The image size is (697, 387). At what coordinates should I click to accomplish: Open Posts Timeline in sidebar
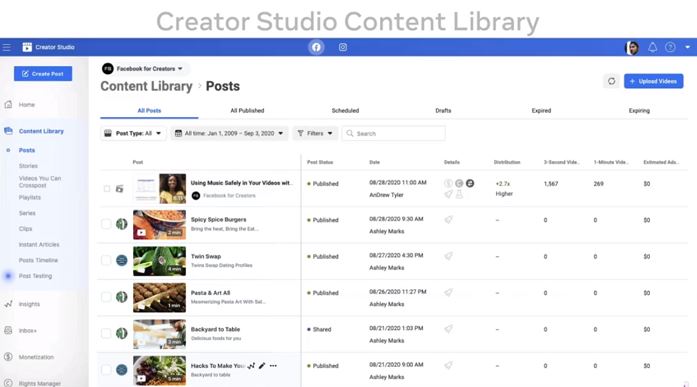pyautogui.click(x=38, y=260)
